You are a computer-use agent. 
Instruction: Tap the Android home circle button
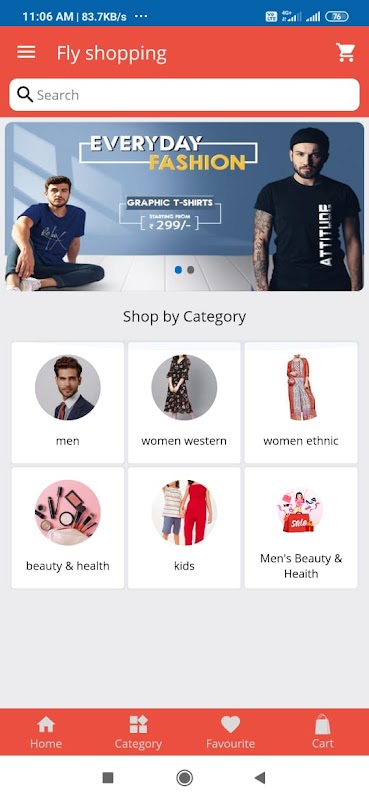point(184,778)
